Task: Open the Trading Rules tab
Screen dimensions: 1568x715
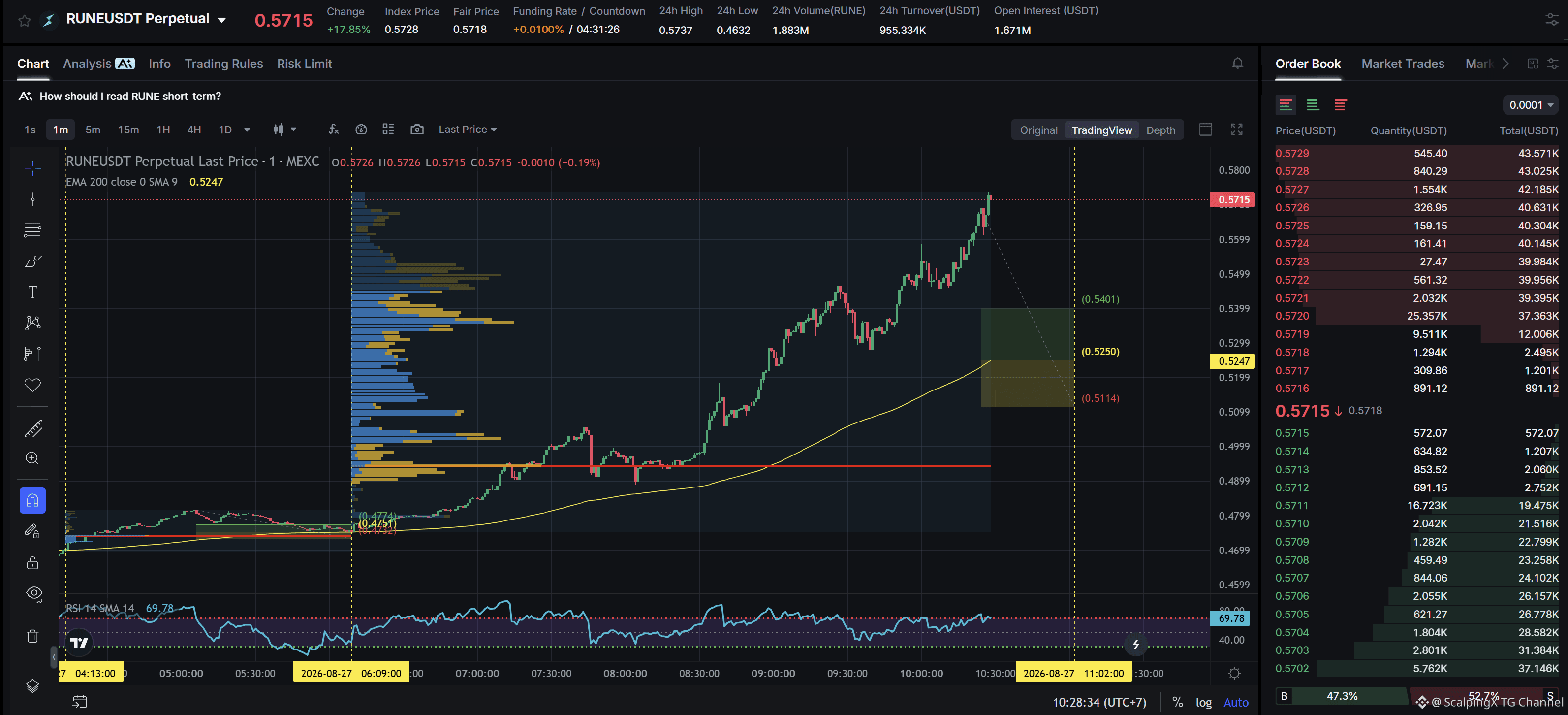Action: [223, 64]
